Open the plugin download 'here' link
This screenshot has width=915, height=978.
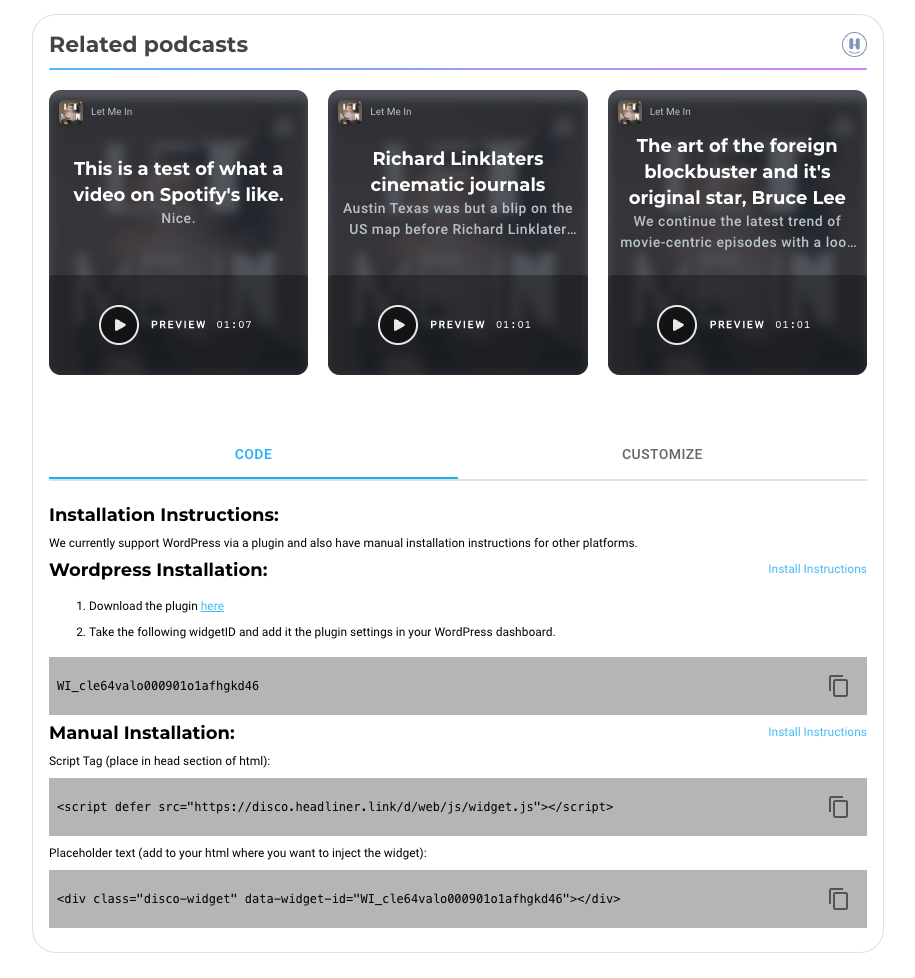coord(212,606)
